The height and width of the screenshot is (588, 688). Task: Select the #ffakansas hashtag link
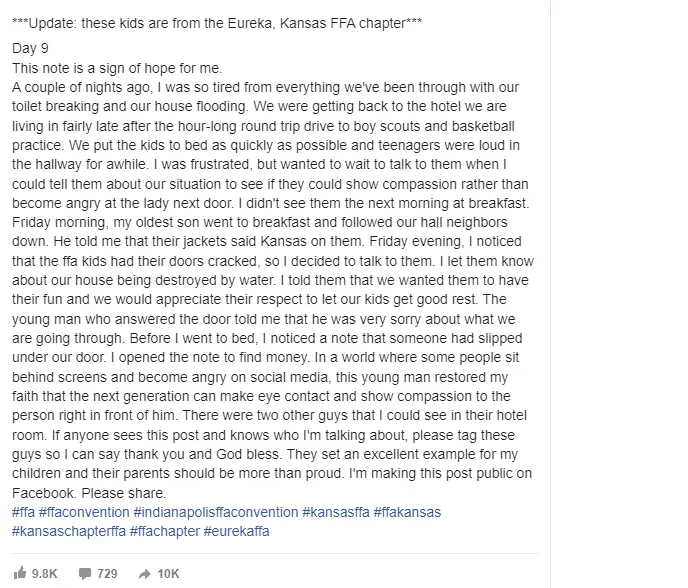[x=407, y=512]
